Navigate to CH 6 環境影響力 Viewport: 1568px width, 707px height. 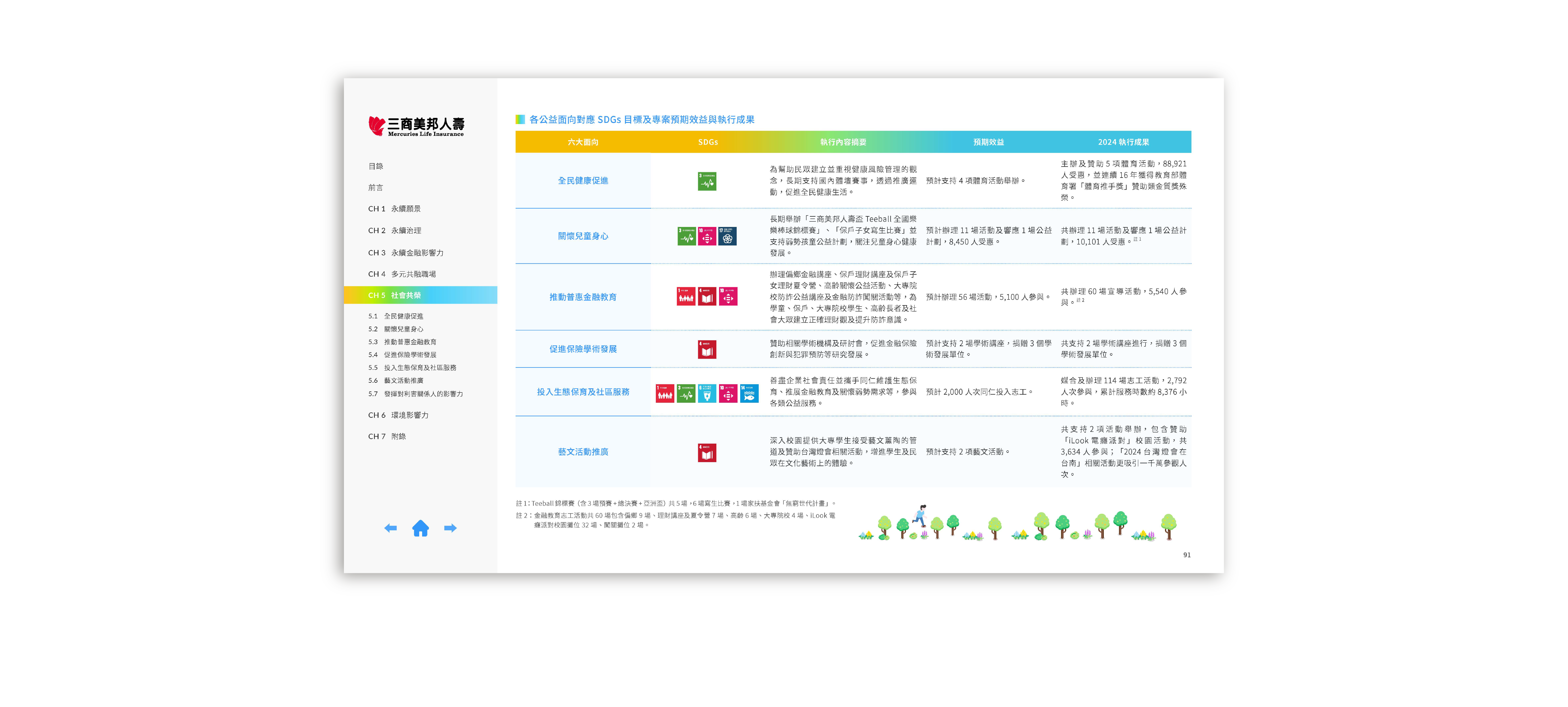[x=398, y=415]
